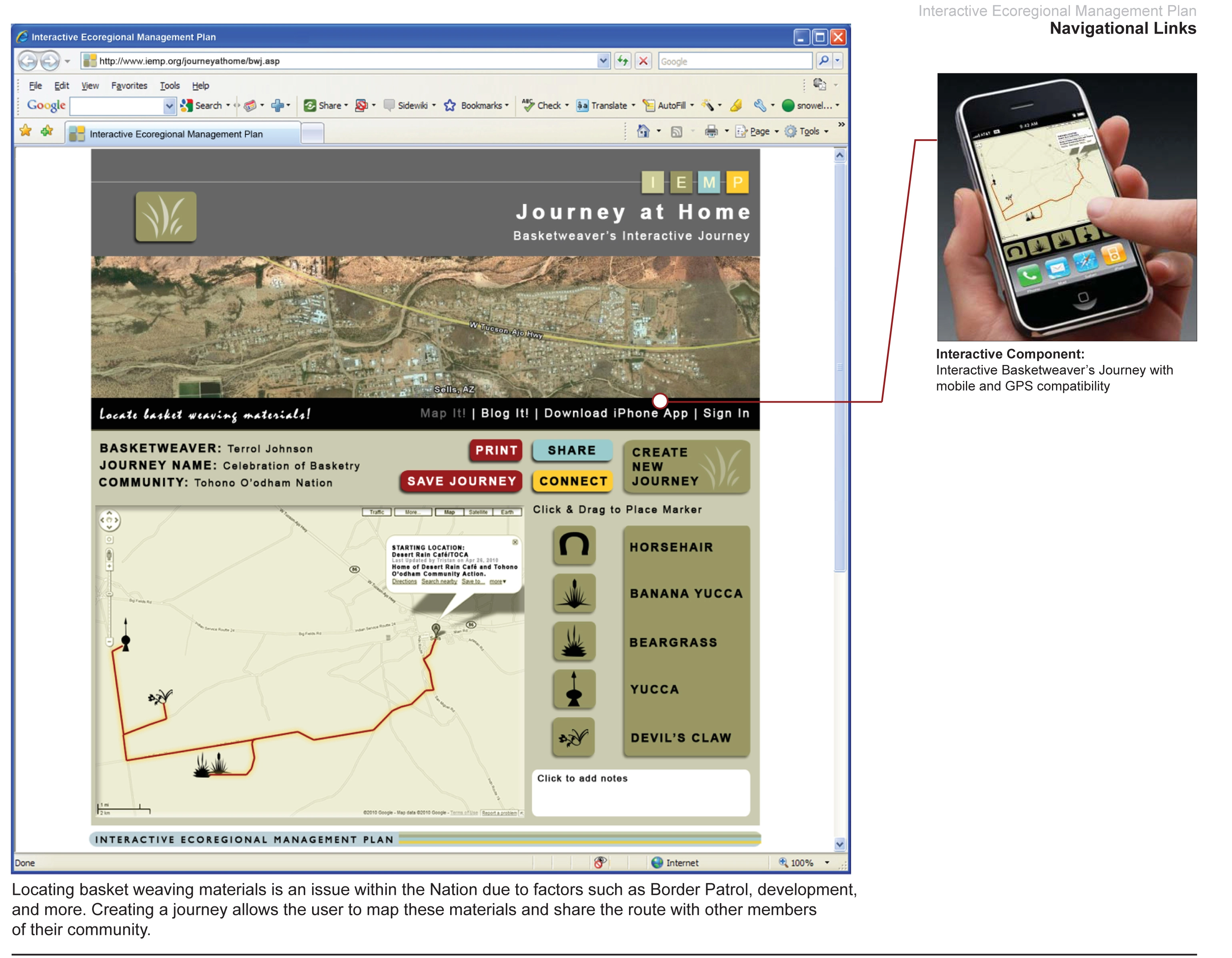Click the printer icon in command bar

point(711,132)
